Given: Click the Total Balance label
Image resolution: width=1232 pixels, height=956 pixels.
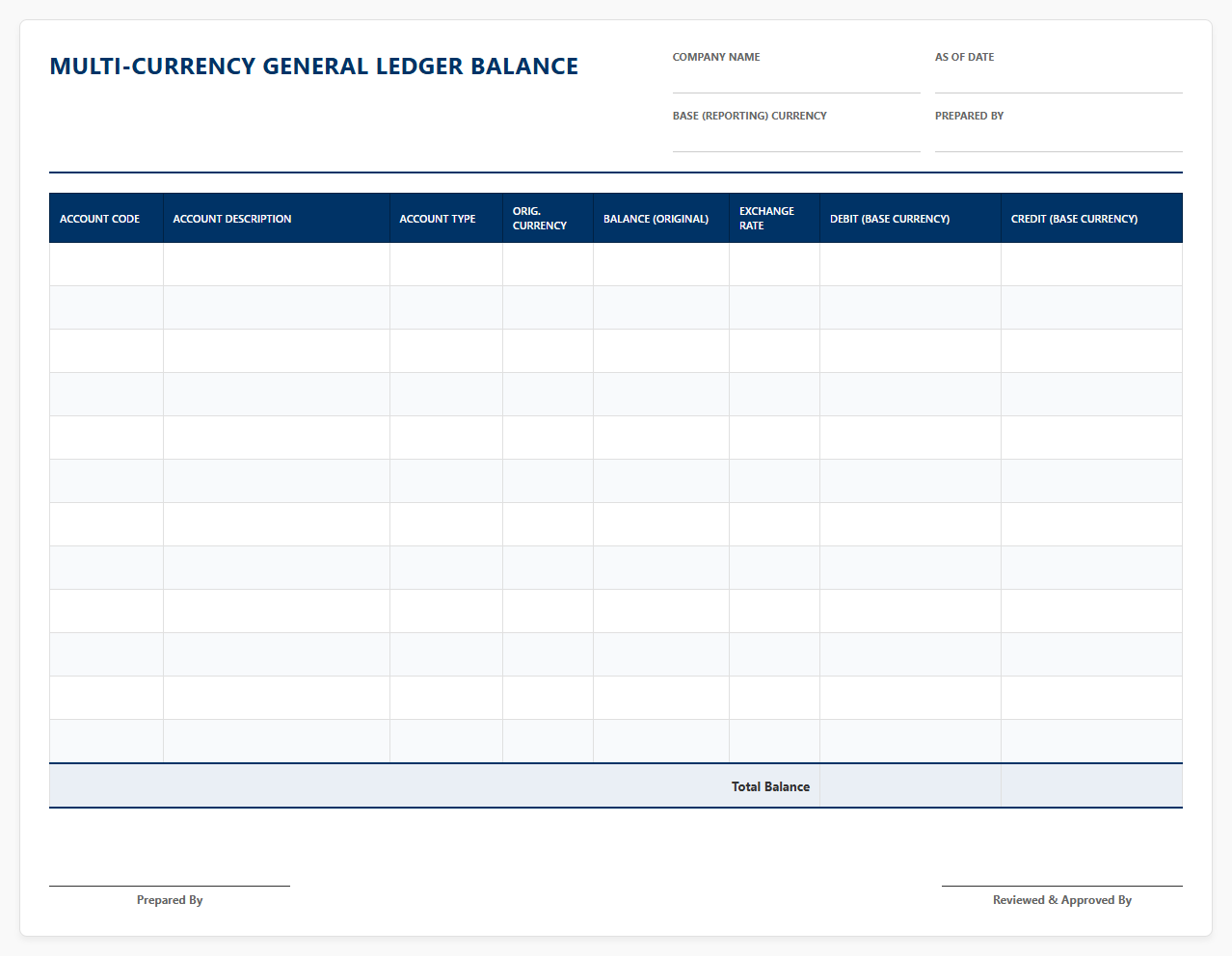Looking at the screenshot, I should point(770,786).
